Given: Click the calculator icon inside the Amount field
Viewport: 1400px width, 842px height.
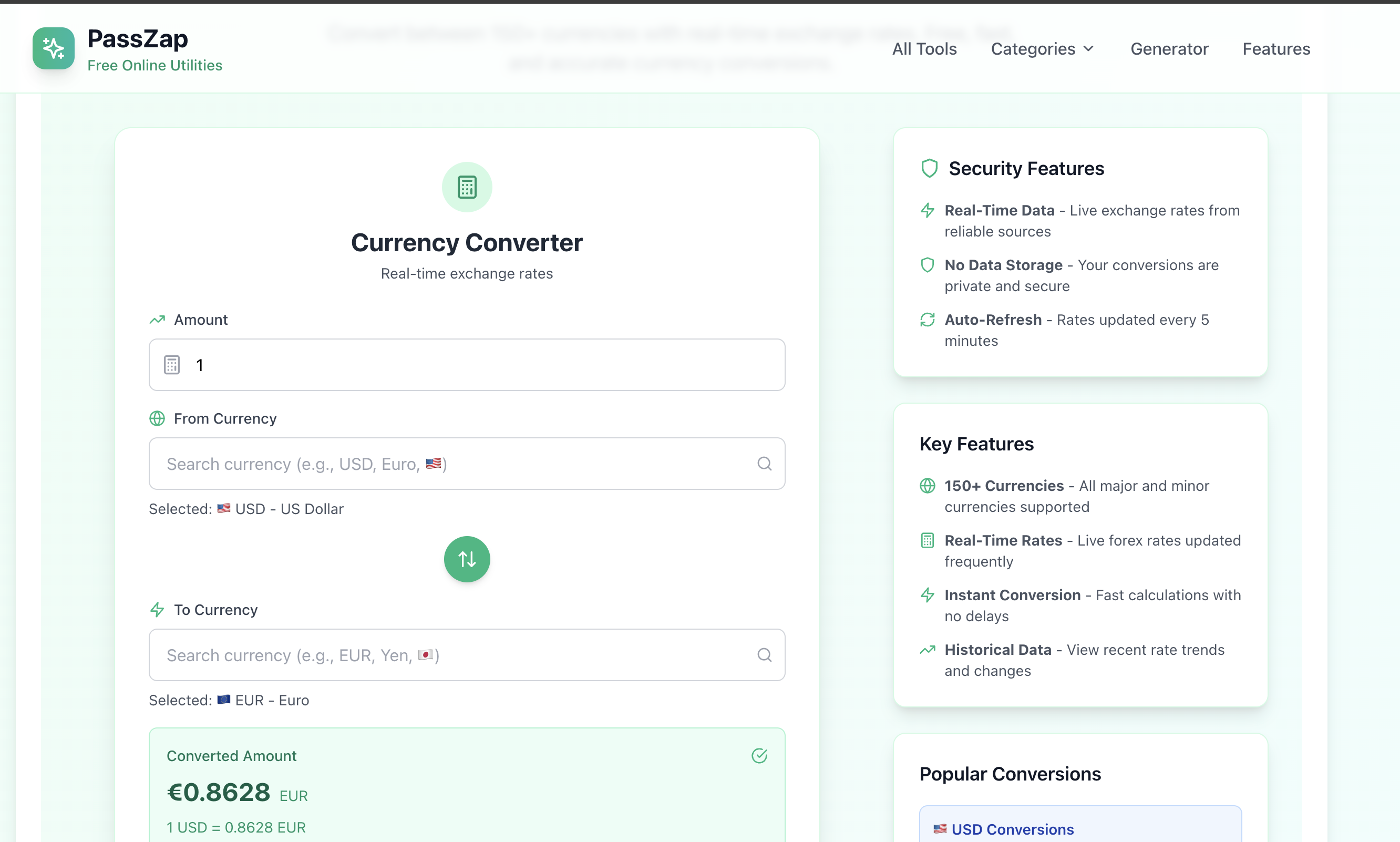Looking at the screenshot, I should pos(171,364).
